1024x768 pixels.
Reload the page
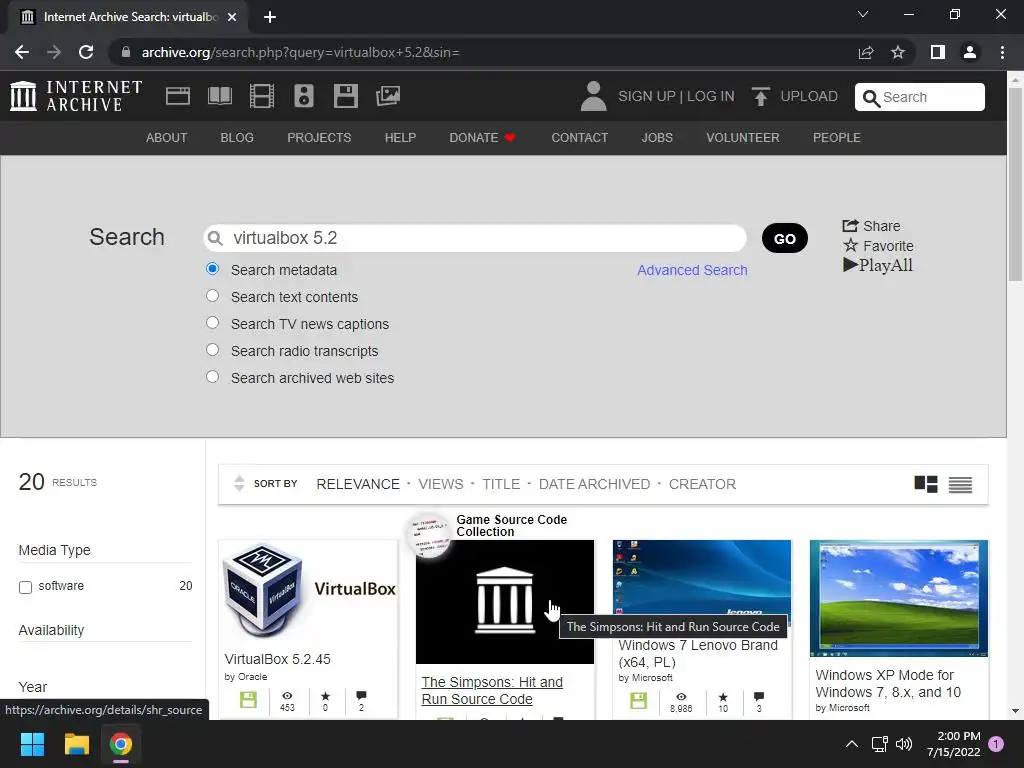[x=86, y=52]
